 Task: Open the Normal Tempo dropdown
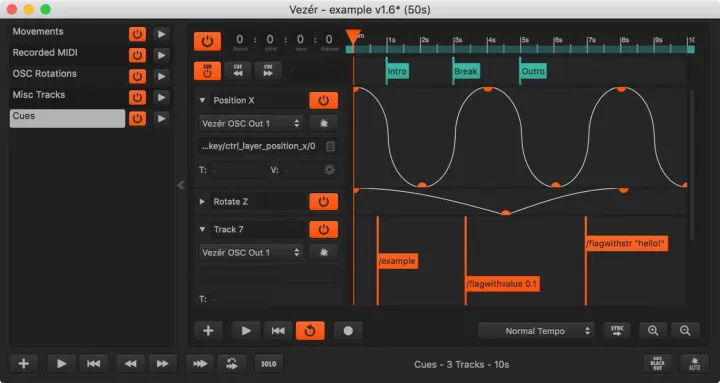coord(536,331)
